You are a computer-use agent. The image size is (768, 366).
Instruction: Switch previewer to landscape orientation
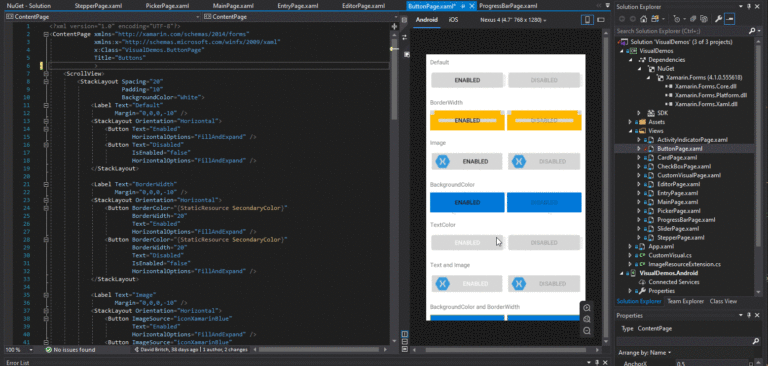(600, 20)
